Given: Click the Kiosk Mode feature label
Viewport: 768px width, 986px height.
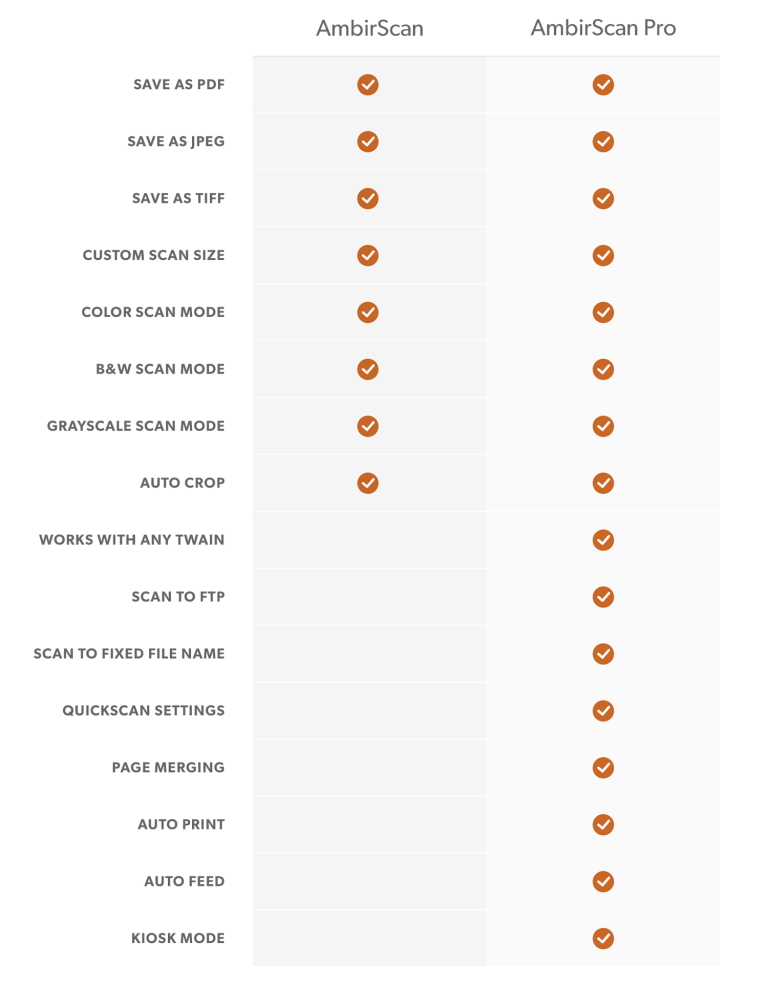Looking at the screenshot, I should coord(178,939).
